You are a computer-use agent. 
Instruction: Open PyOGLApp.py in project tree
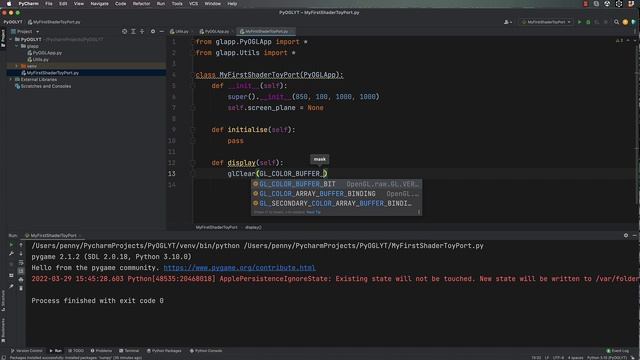point(44,53)
